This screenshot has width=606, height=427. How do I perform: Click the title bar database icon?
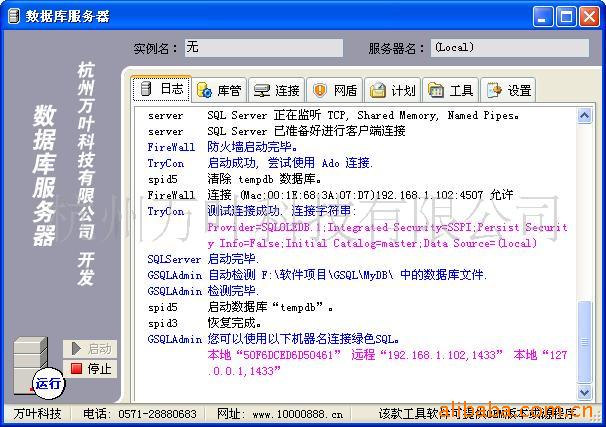coord(14,16)
